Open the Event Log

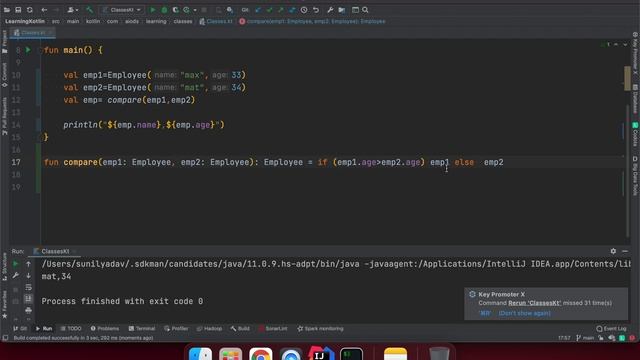tap(611, 329)
